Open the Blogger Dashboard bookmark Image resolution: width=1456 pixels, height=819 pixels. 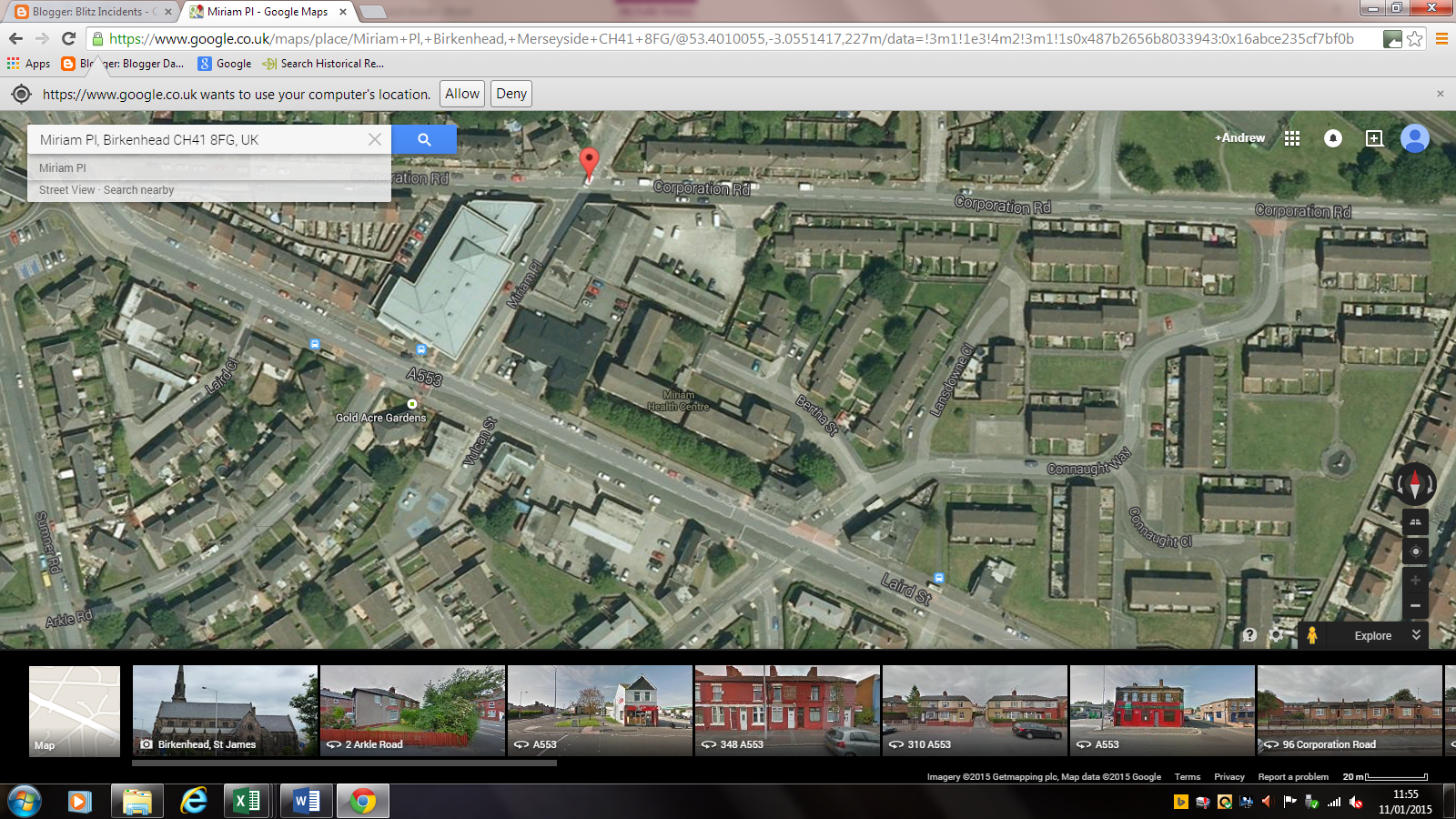coord(123,64)
